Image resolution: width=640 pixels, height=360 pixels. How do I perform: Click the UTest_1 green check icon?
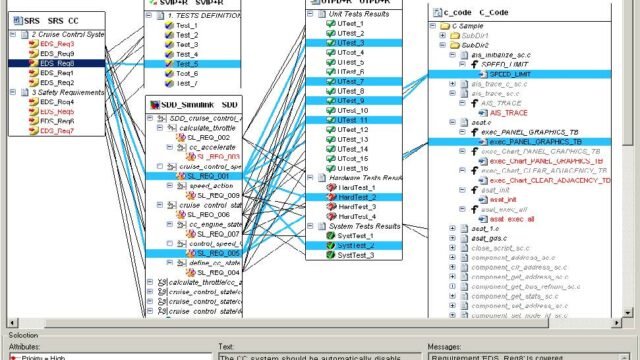pyautogui.click(x=331, y=24)
